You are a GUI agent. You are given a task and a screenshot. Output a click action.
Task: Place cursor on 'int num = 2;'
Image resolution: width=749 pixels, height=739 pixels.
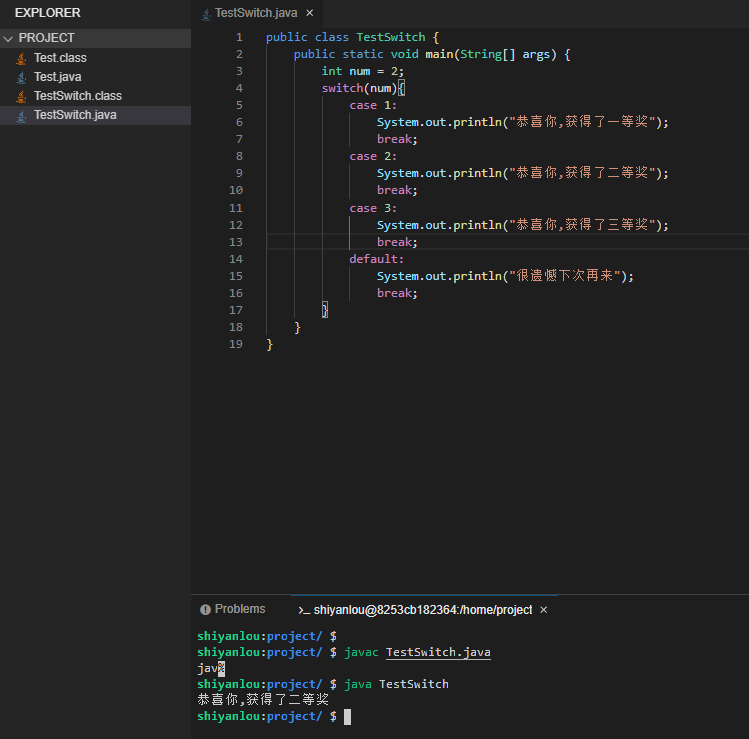363,71
